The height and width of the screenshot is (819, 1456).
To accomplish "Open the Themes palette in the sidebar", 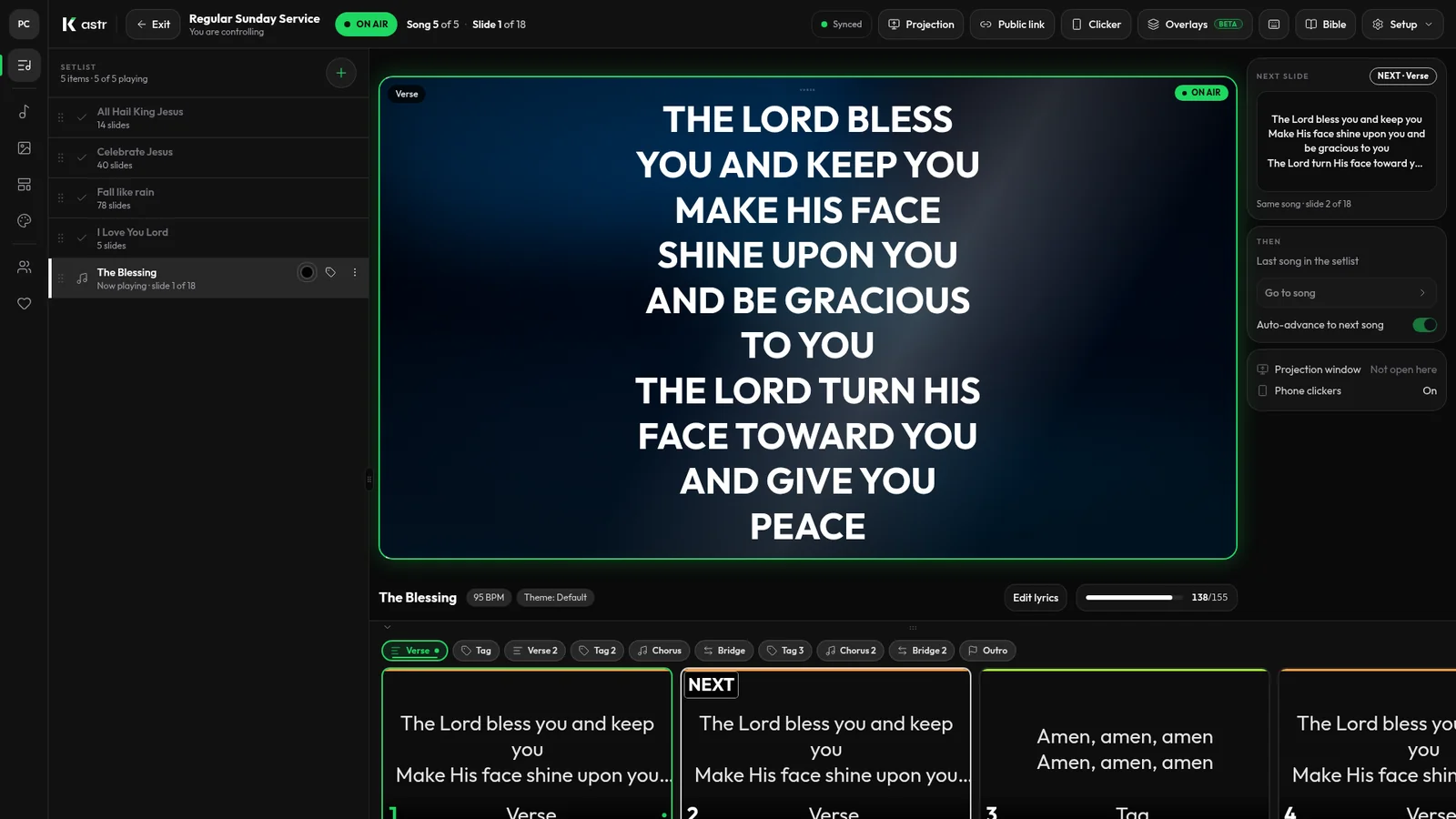I will (x=25, y=221).
